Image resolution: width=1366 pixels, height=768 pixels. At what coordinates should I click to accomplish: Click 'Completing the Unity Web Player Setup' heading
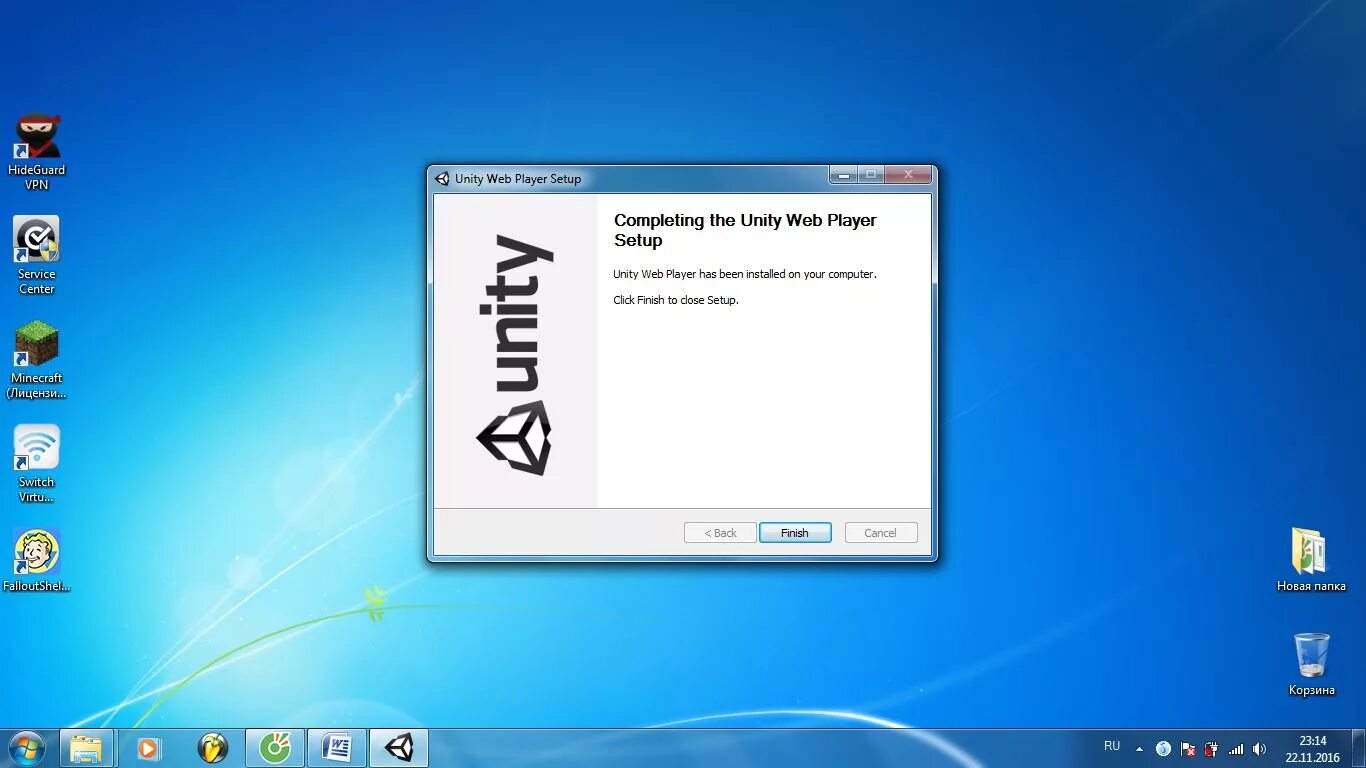click(745, 230)
